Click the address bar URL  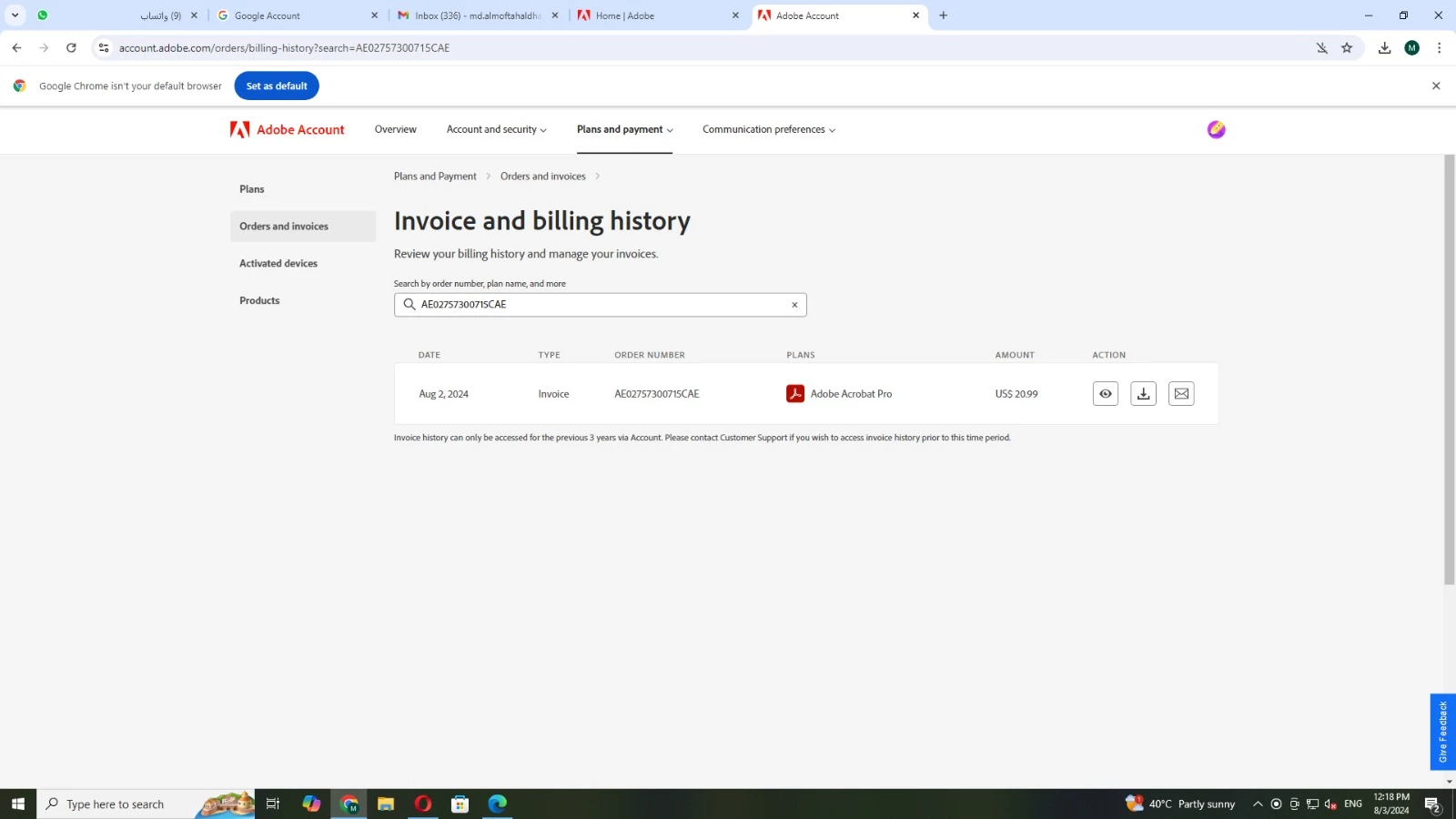pos(284,48)
